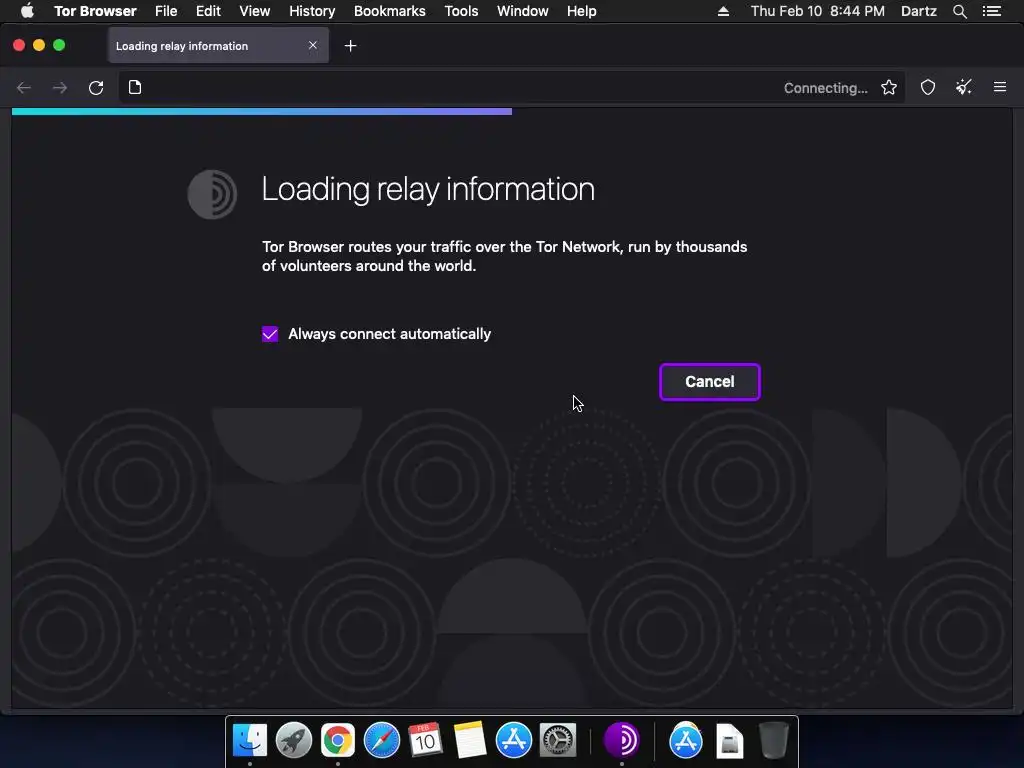Open the Apple menu
Viewport: 1024px width, 768px height.
coord(27,11)
